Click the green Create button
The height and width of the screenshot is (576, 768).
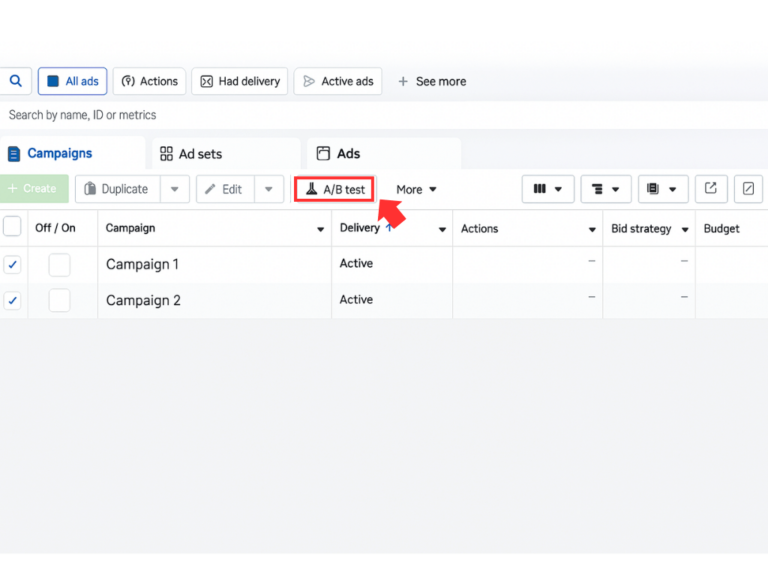click(33, 189)
